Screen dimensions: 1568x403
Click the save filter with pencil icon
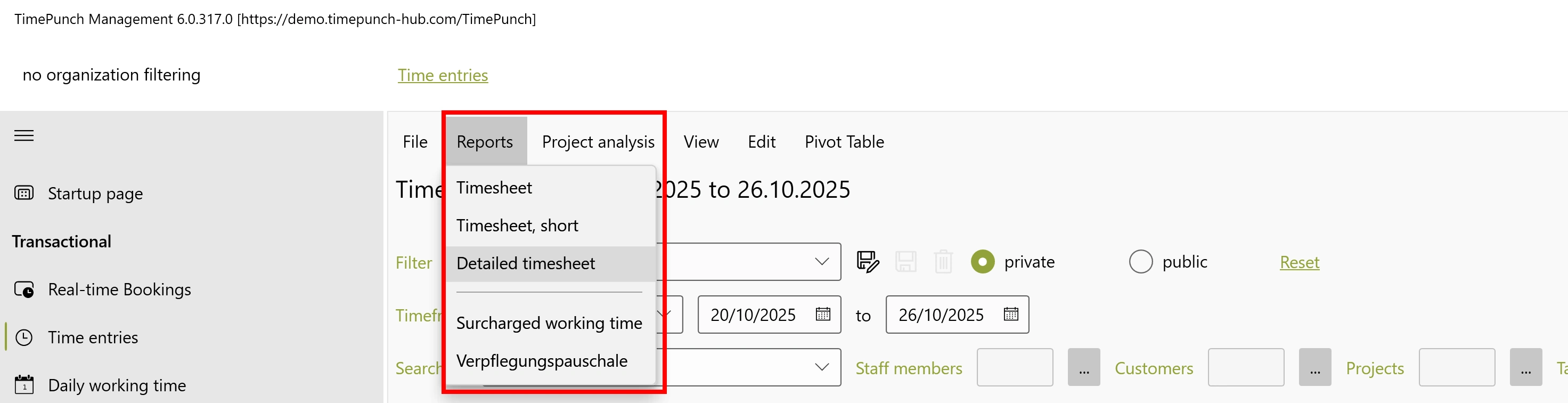pyautogui.click(x=868, y=262)
